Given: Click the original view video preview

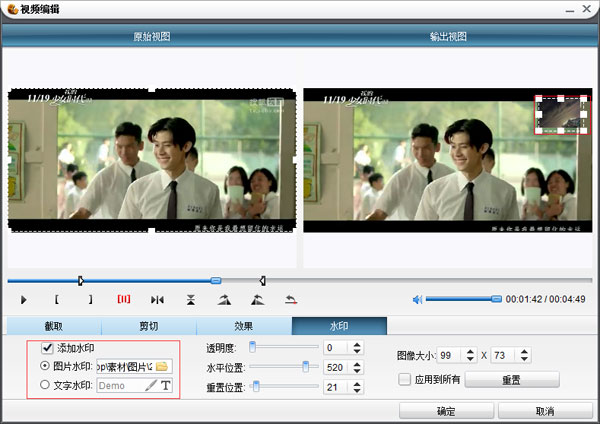Looking at the screenshot, I should tap(152, 159).
